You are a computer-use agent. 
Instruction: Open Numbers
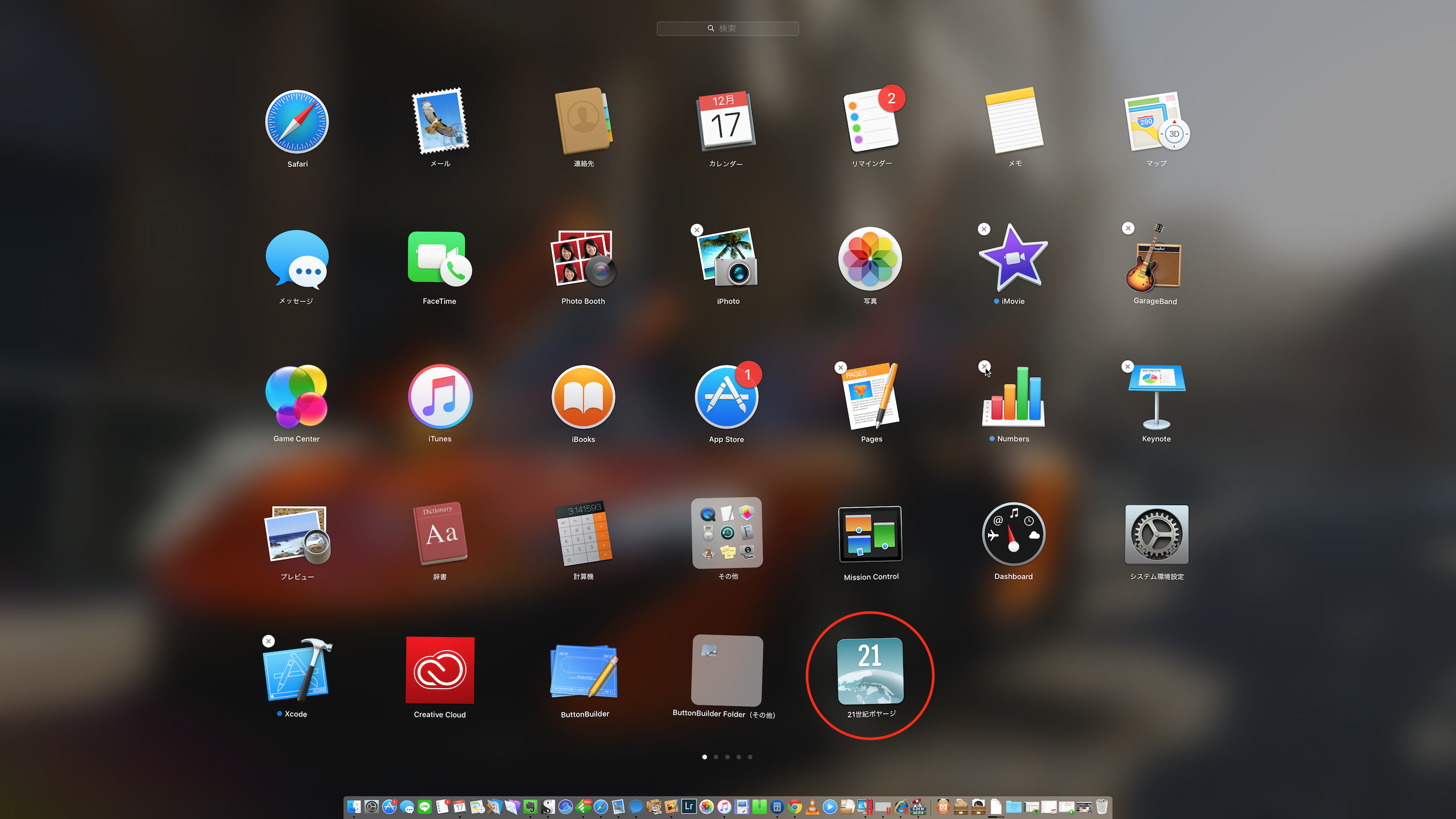click(1014, 396)
